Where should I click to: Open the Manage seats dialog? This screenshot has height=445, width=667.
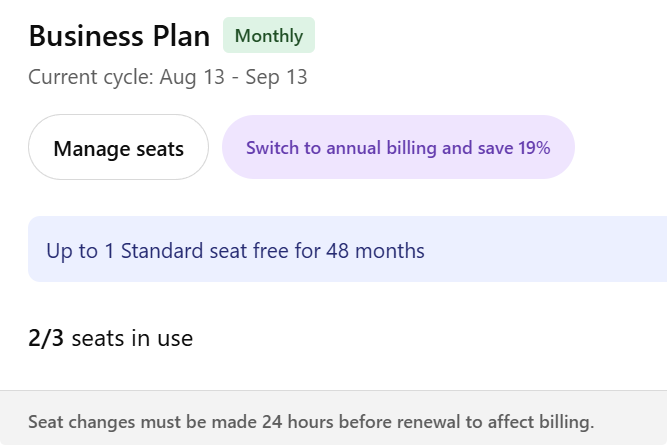point(118,147)
